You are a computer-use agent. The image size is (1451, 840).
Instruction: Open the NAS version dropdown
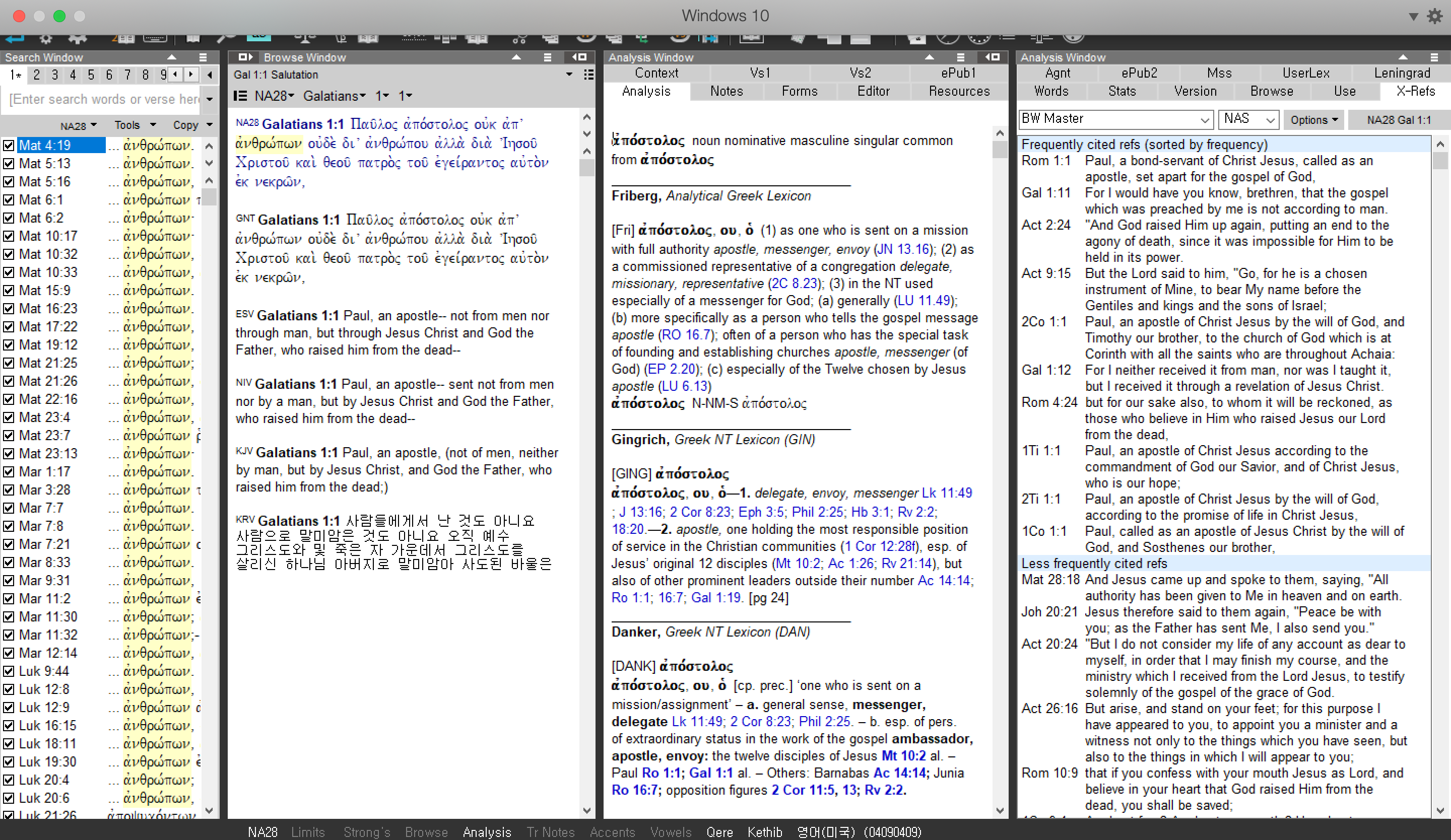(1270, 120)
